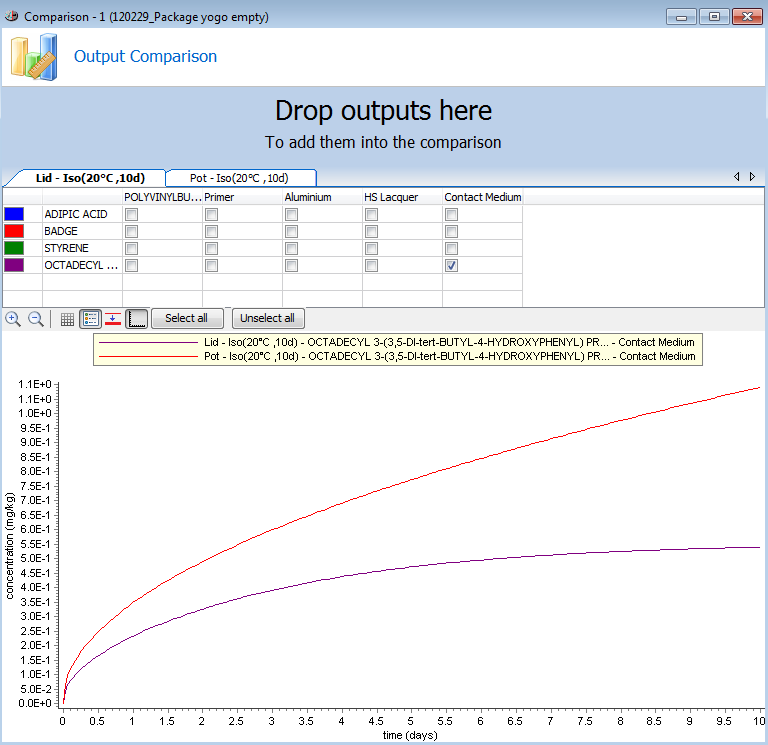Click the red limit line icon
The height and width of the screenshot is (745, 768).
click(x=113, y=319)
